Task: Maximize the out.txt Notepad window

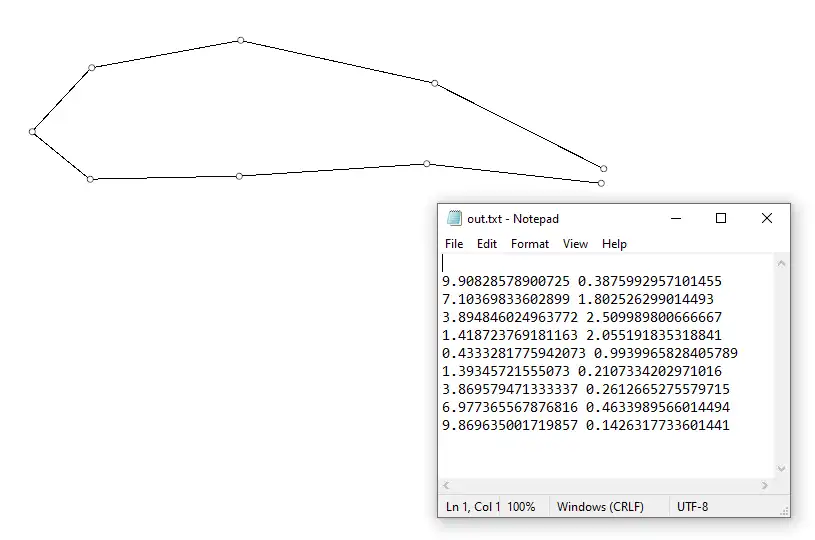Action: point(721,218)
